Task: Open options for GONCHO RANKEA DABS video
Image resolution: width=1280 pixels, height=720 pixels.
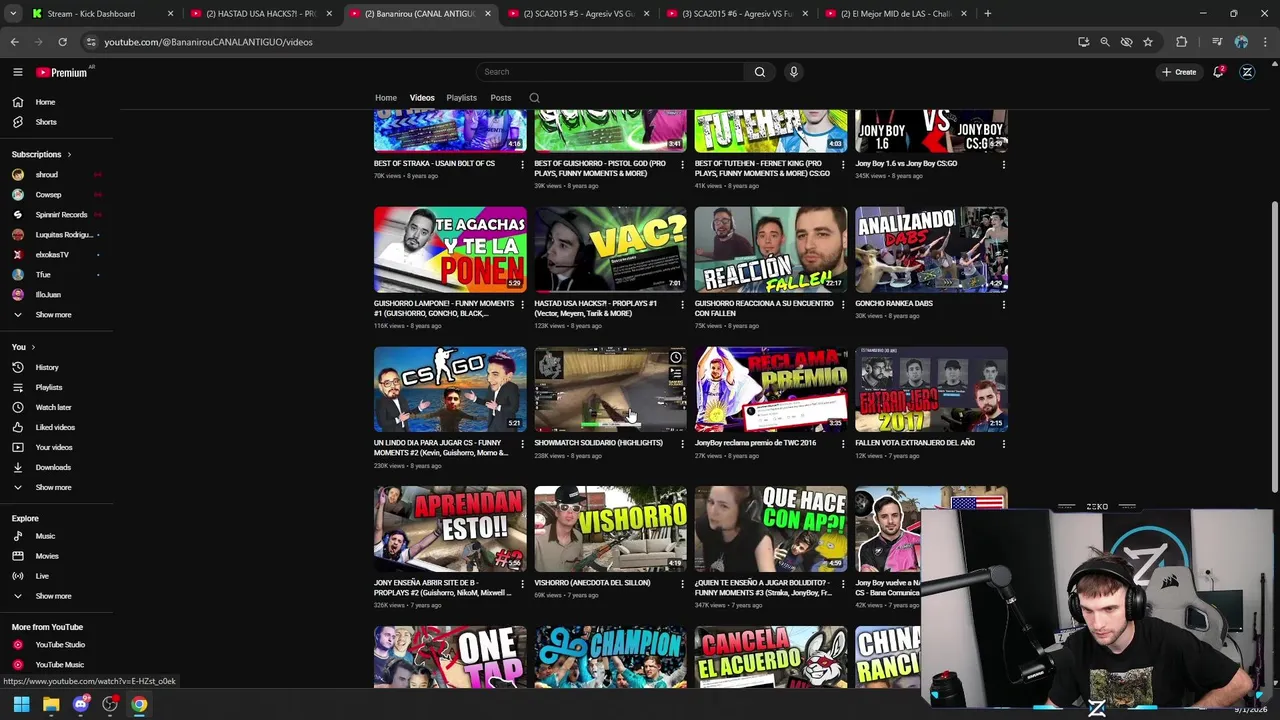Action: click(x=1003, y=304)
